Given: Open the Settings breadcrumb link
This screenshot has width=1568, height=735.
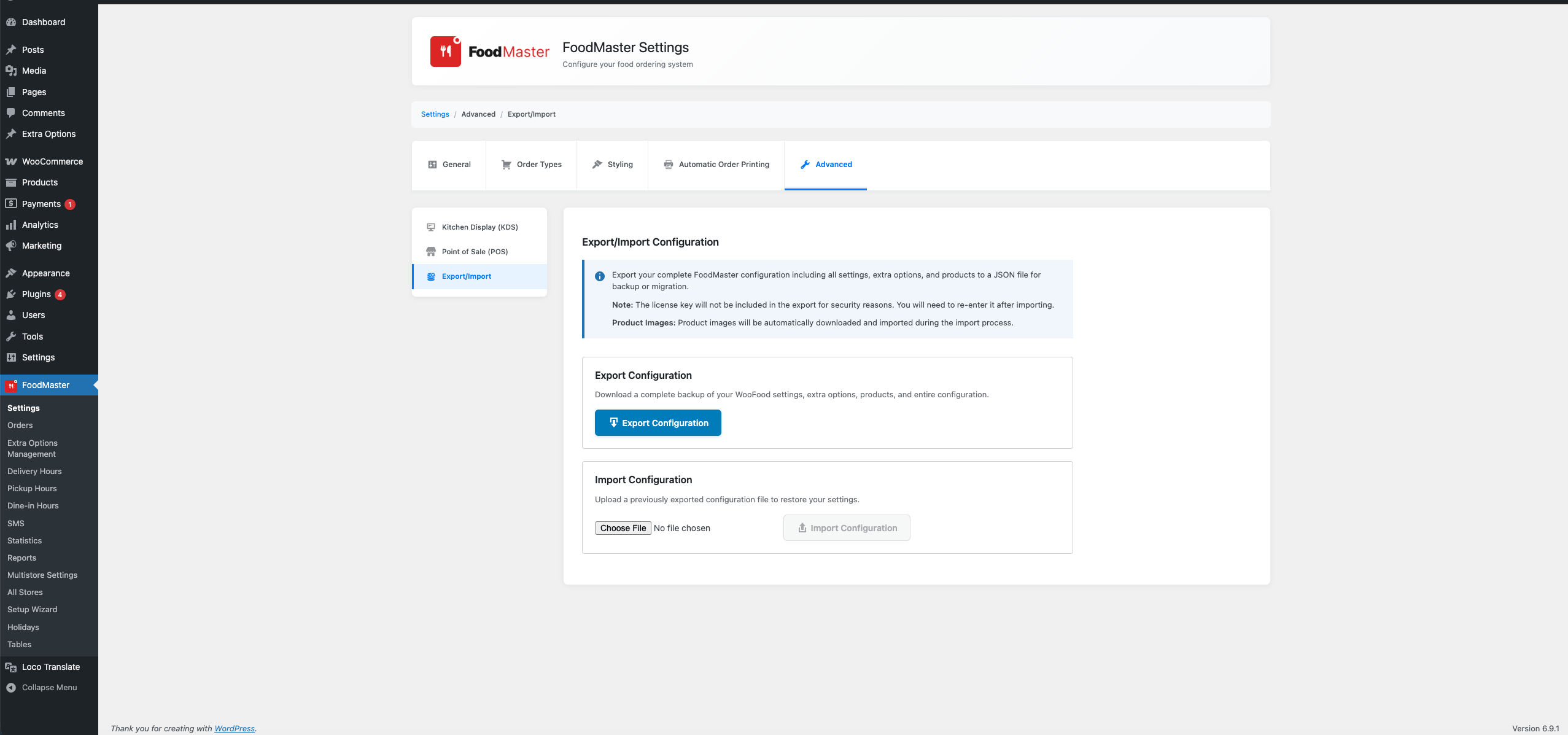Looking at the screenshot, I should 435,114.
